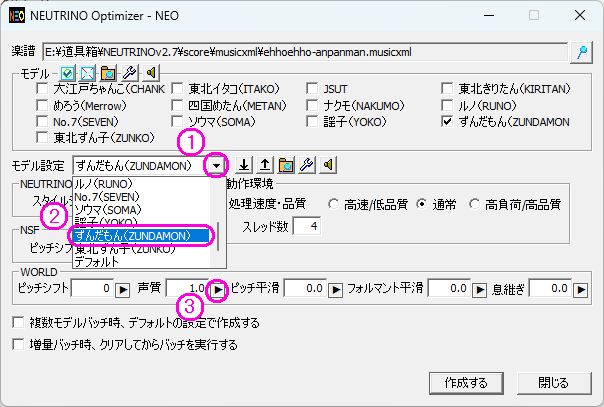This screenshot has width=604, height=407.
Task: Check No.7(SEVEN) model checkbox
Action: tap(42, 122)
